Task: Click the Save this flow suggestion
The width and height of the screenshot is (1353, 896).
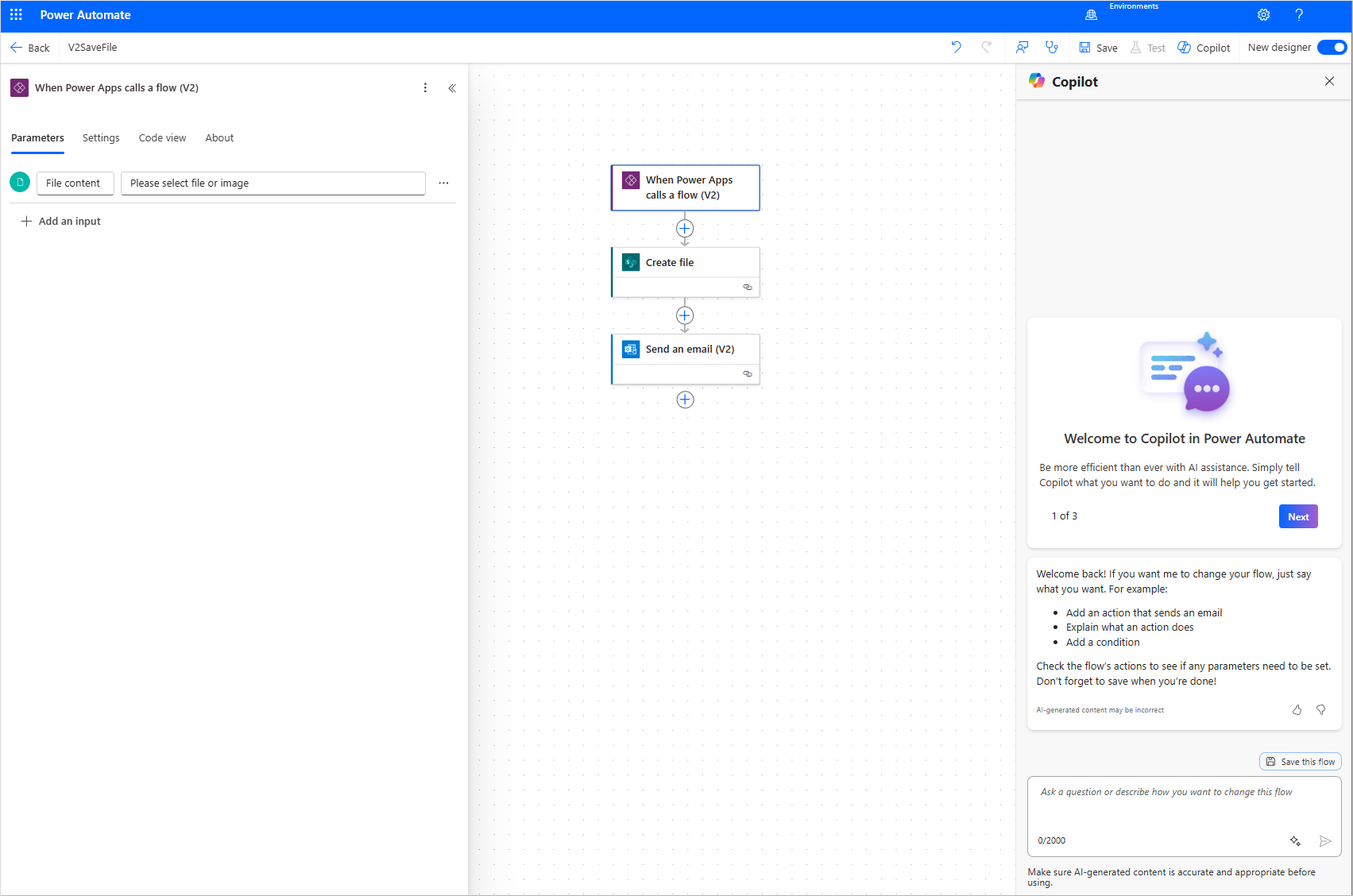Action: [1301, 762]
